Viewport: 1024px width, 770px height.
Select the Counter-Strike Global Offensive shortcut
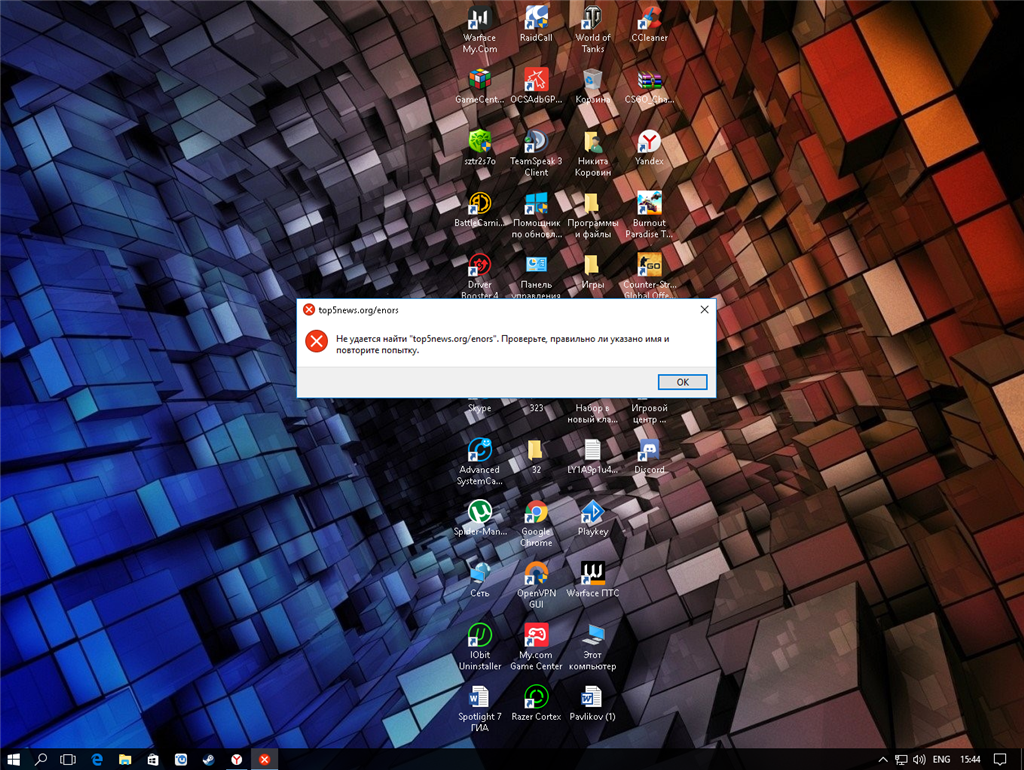(649, 276)
